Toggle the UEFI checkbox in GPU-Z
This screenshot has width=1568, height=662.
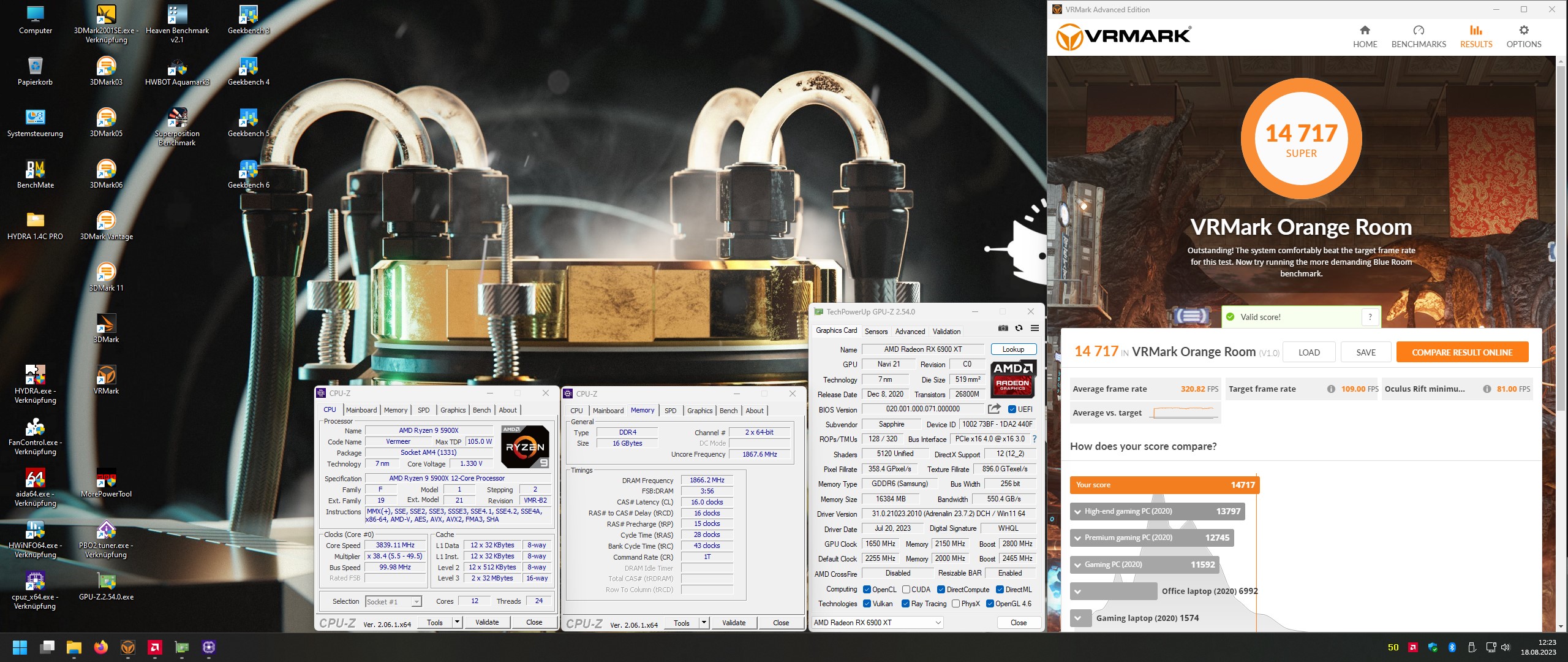1012,409
